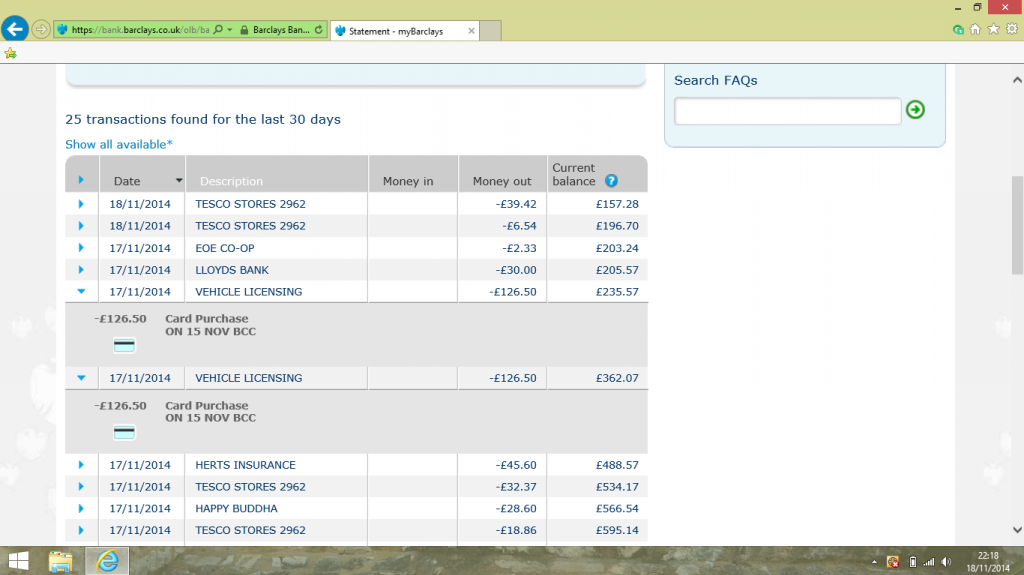1024x575 pixels.
Task: Open File Explorer from taskbar
Action: [60, 561]
